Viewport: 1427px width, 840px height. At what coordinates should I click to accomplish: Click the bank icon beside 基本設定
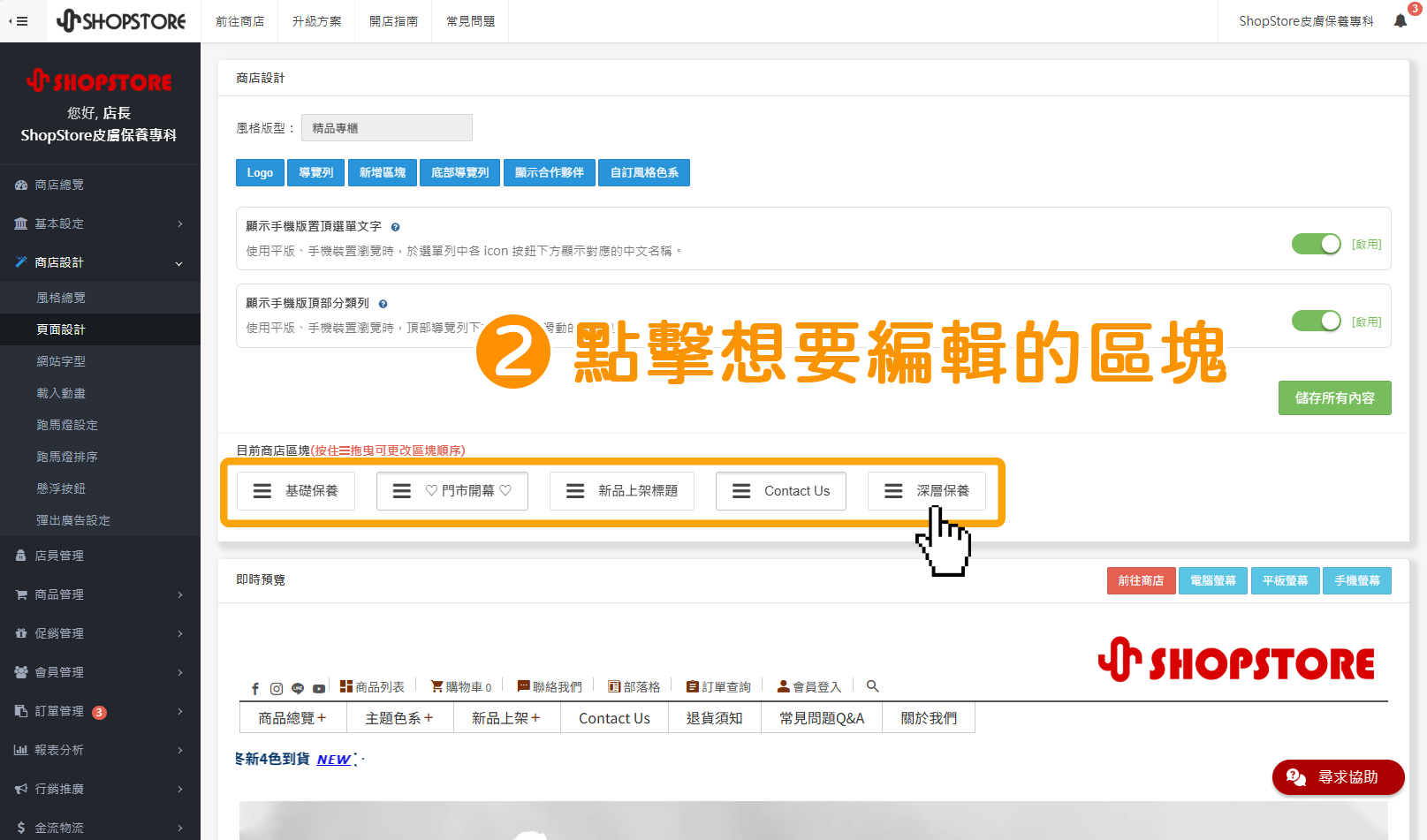(x=21, y=224)
